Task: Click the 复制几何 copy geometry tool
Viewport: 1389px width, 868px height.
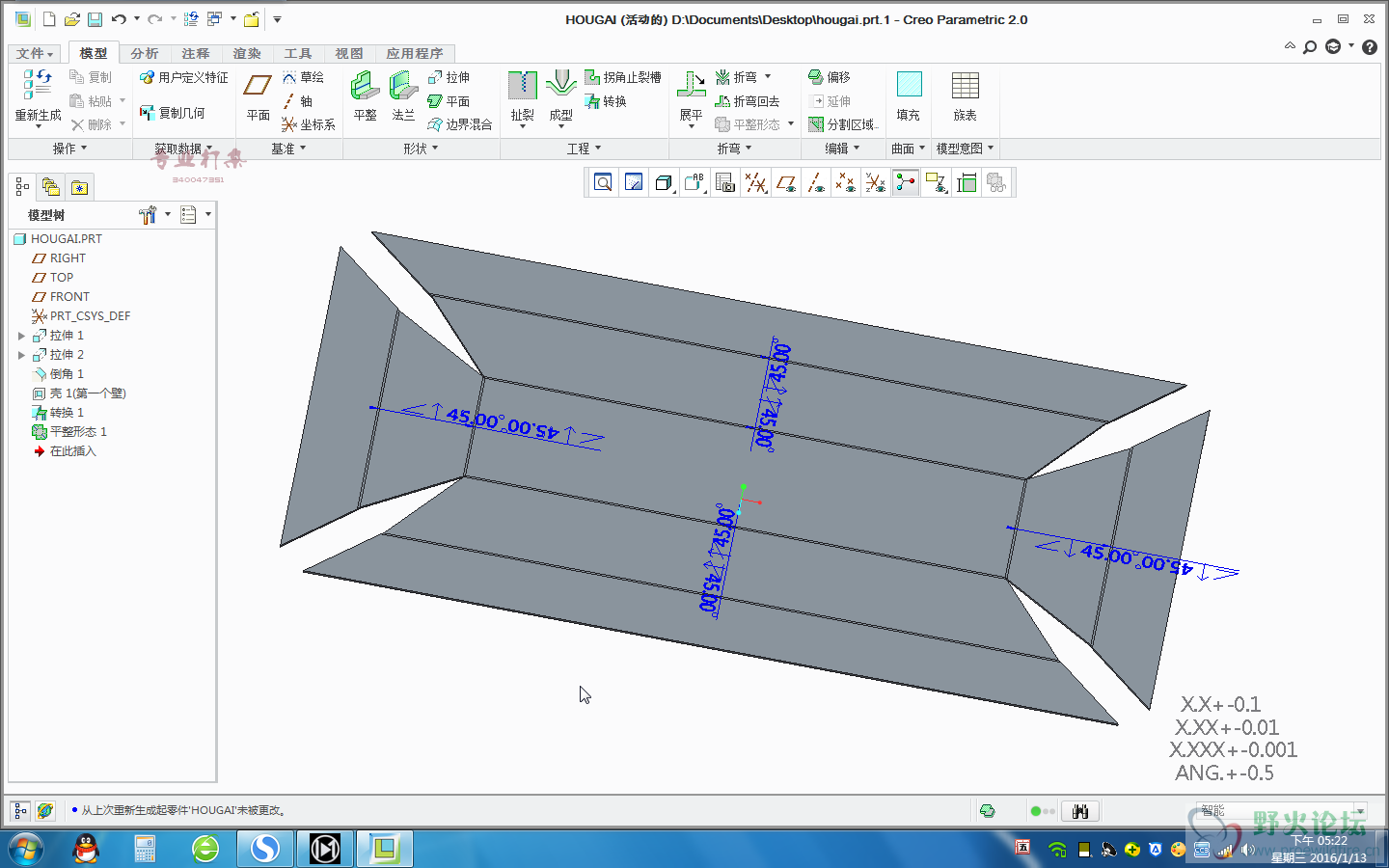Action: click(x=172, y=113)
